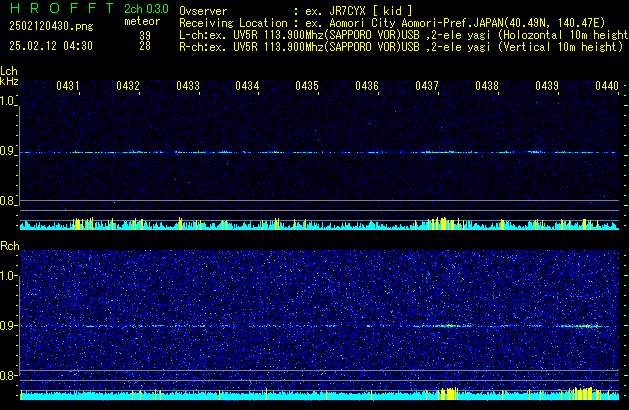Viewport: 629px width, 410px height.
Task: Select the timestamp '25.02.12 04:30'
Action: click(51, 46)
